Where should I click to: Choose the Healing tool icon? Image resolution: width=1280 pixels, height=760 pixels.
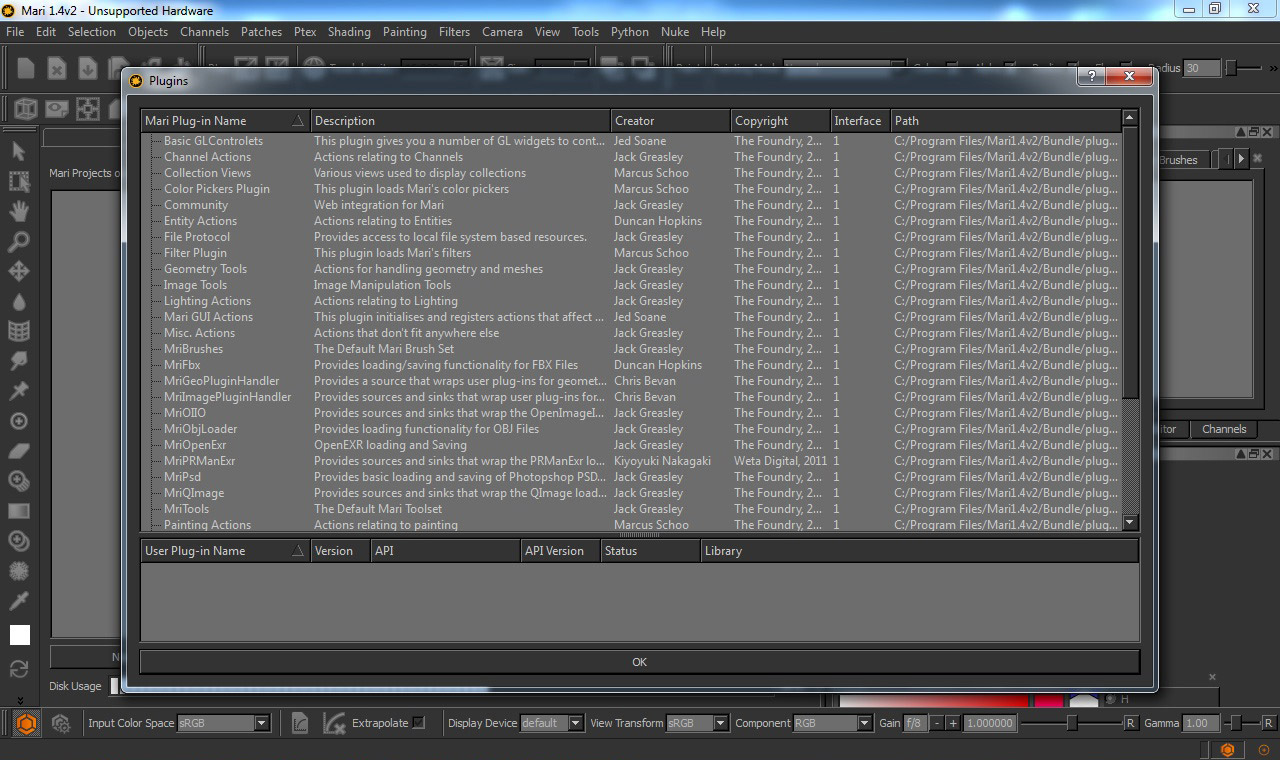[x=18, y=541]
